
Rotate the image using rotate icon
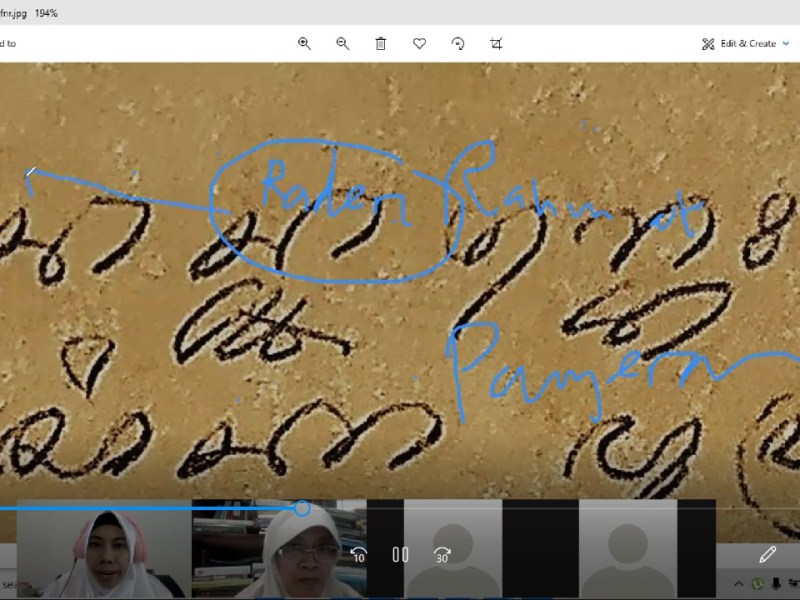(458, 43)
